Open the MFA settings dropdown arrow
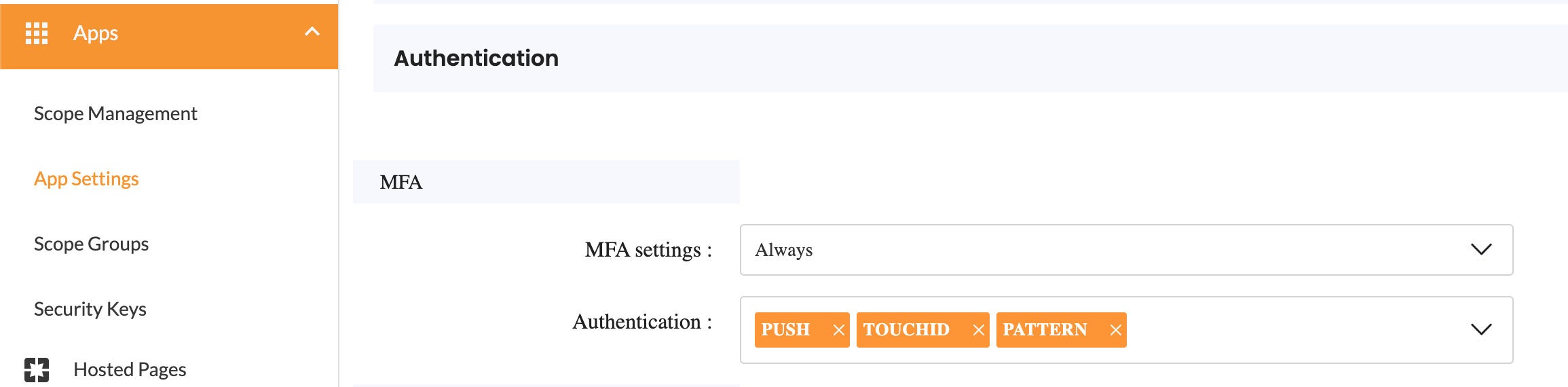 pos(1480,250)
